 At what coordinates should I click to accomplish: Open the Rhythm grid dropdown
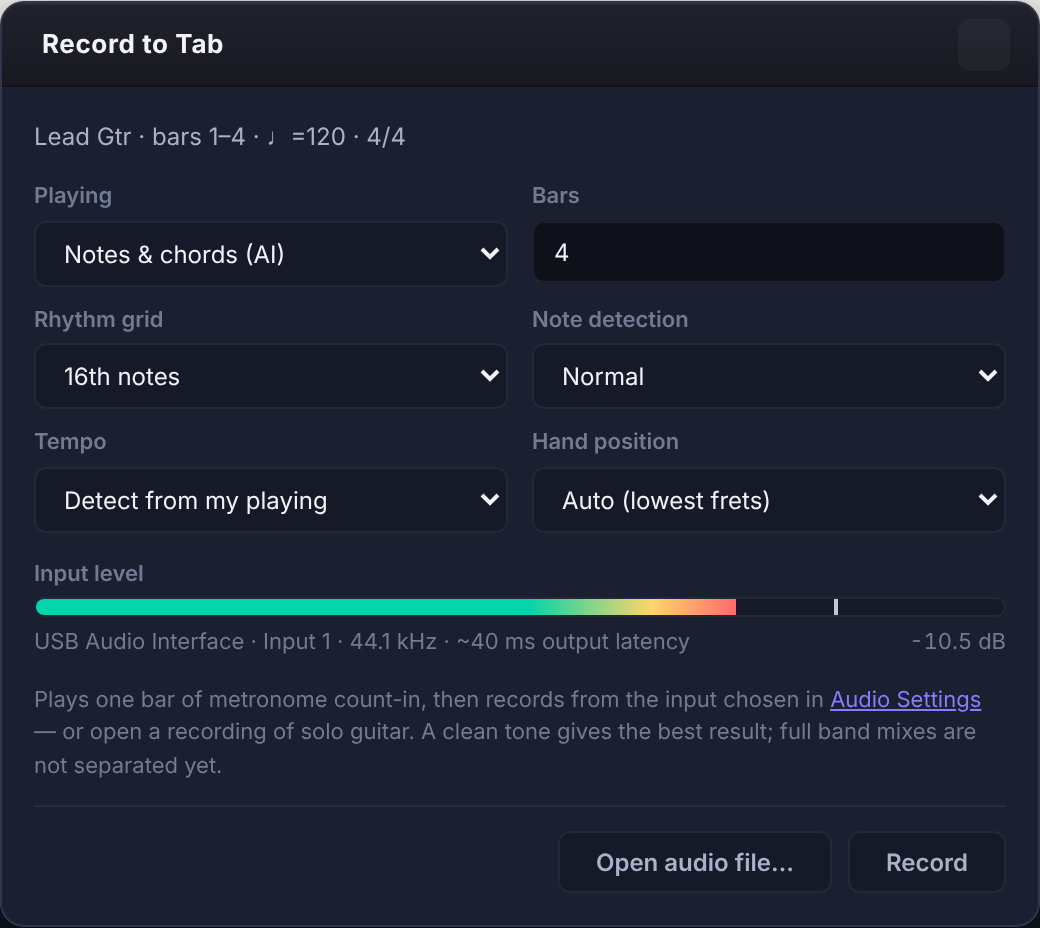click(x=271, y=376)
